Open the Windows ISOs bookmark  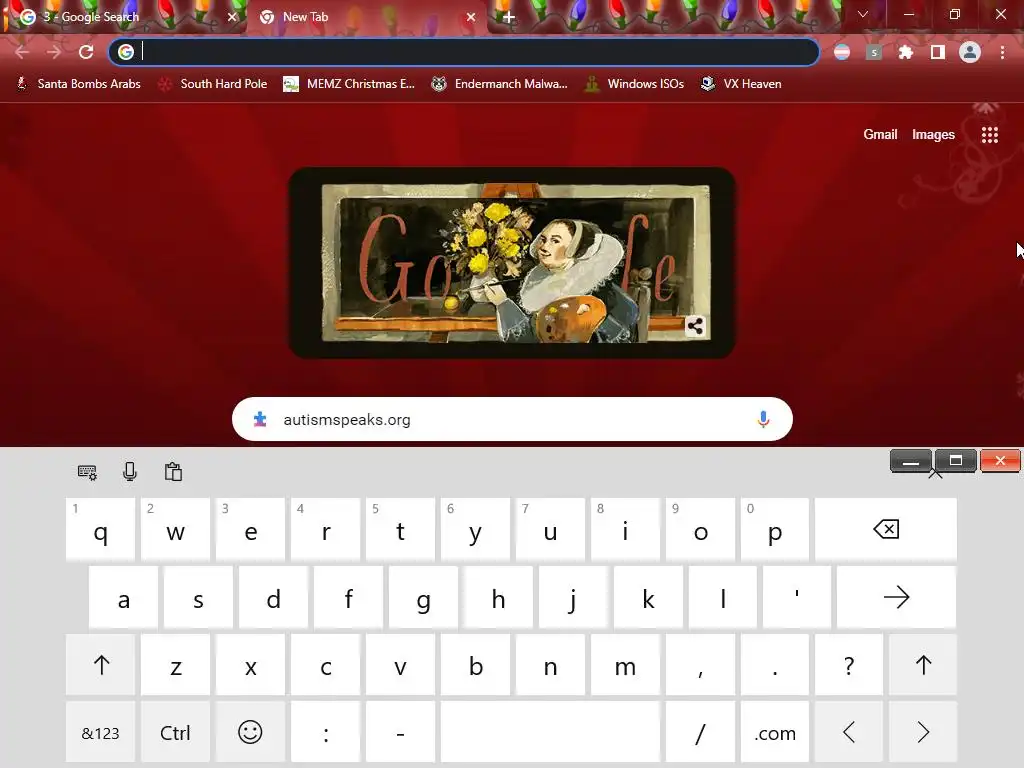pyautogui.click(x=635, y=84)
